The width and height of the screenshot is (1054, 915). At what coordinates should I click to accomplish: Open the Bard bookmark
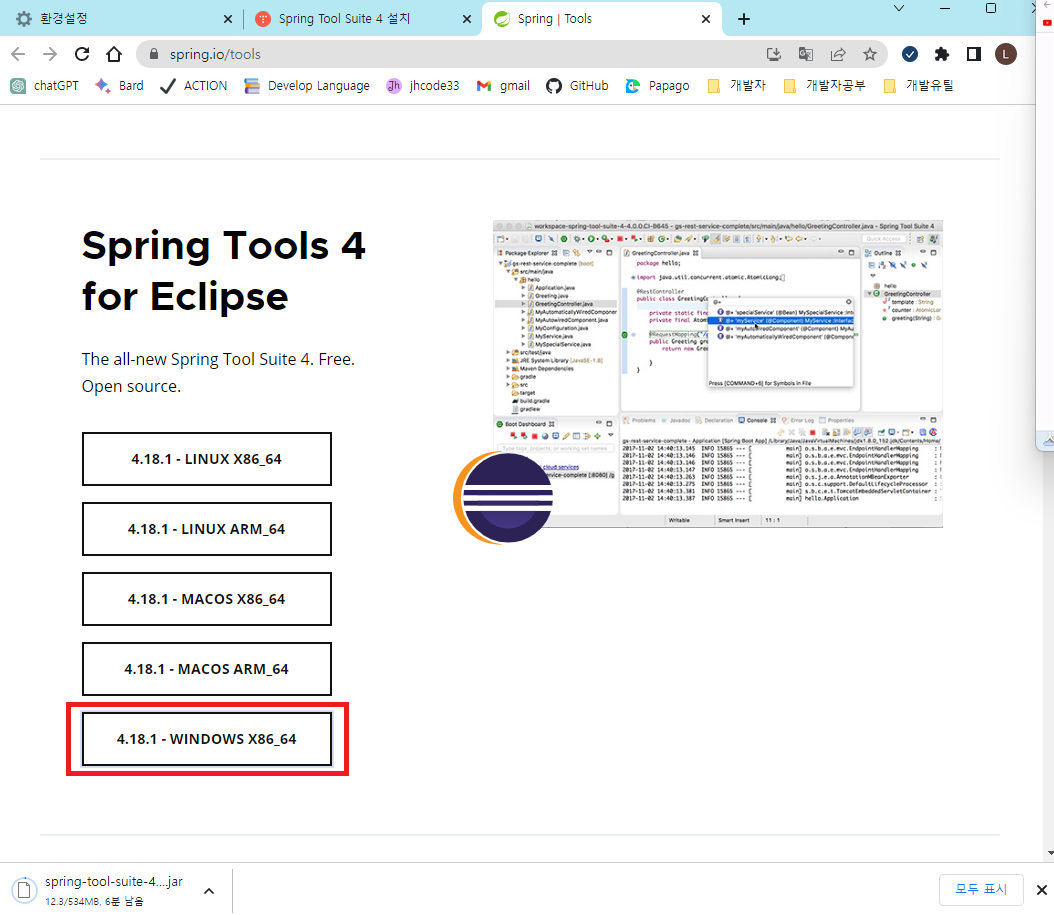pyautogui.click(x=120, y=86)
